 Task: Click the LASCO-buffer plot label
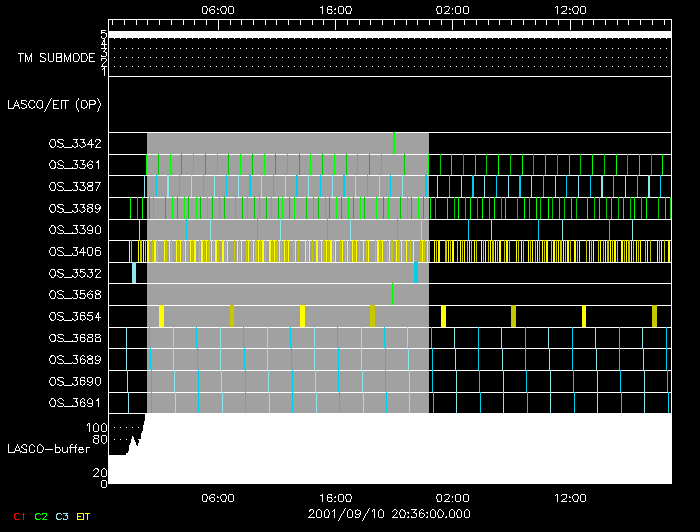click(x=48, y=449)
